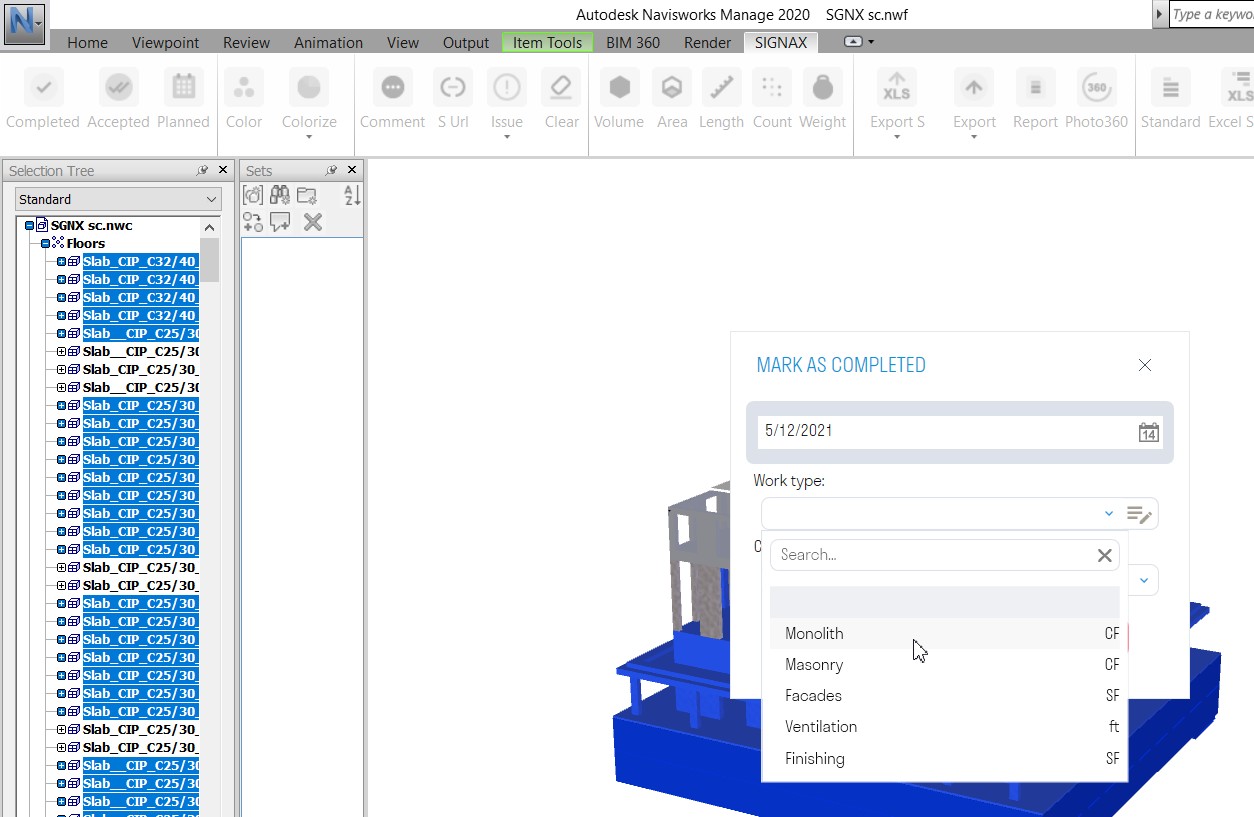The width and height of the screenshot is (1254, 817).
Task: Clear the work type search box
Action: tap(1105, 556)
